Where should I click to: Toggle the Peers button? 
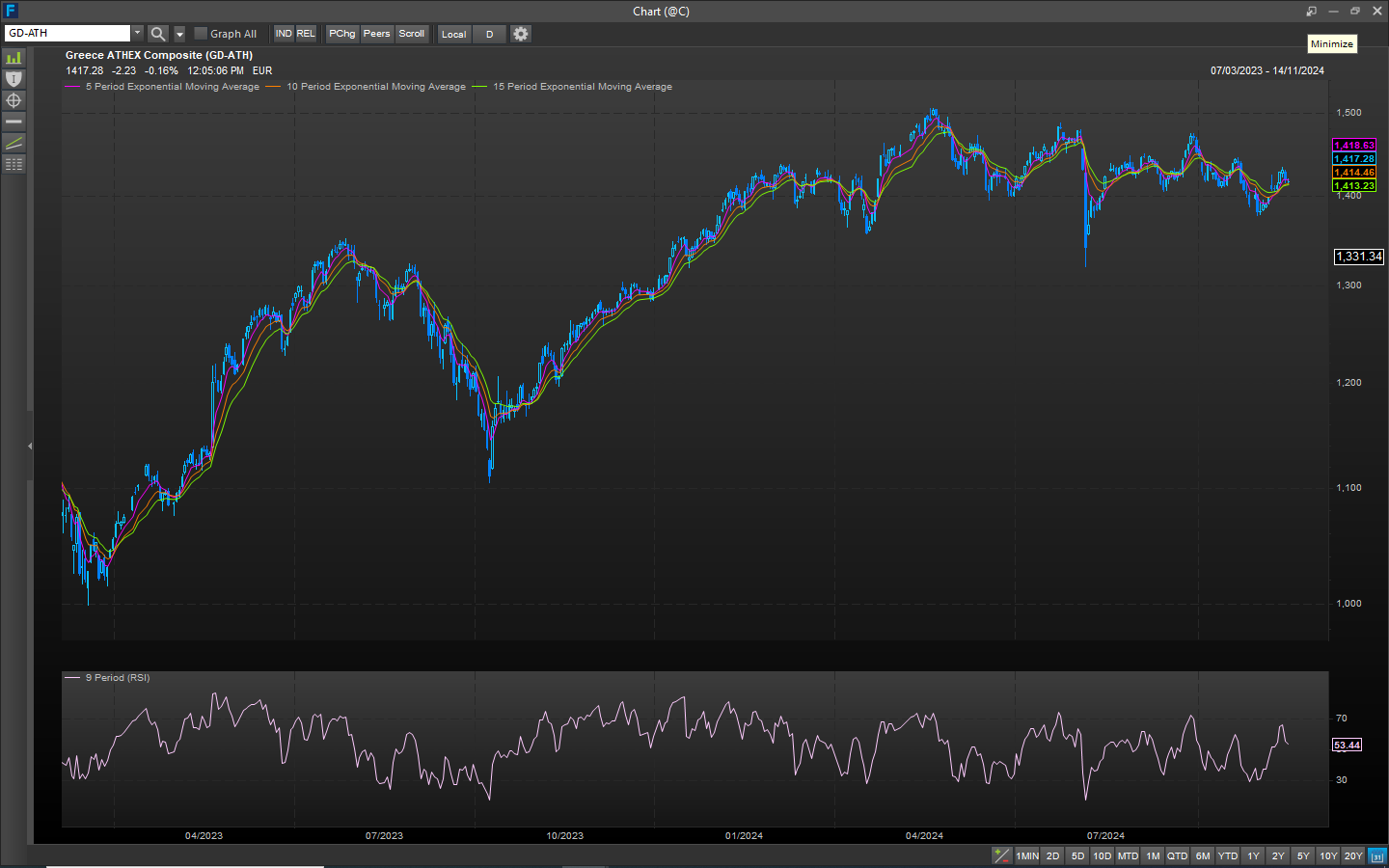pos(377,34)
